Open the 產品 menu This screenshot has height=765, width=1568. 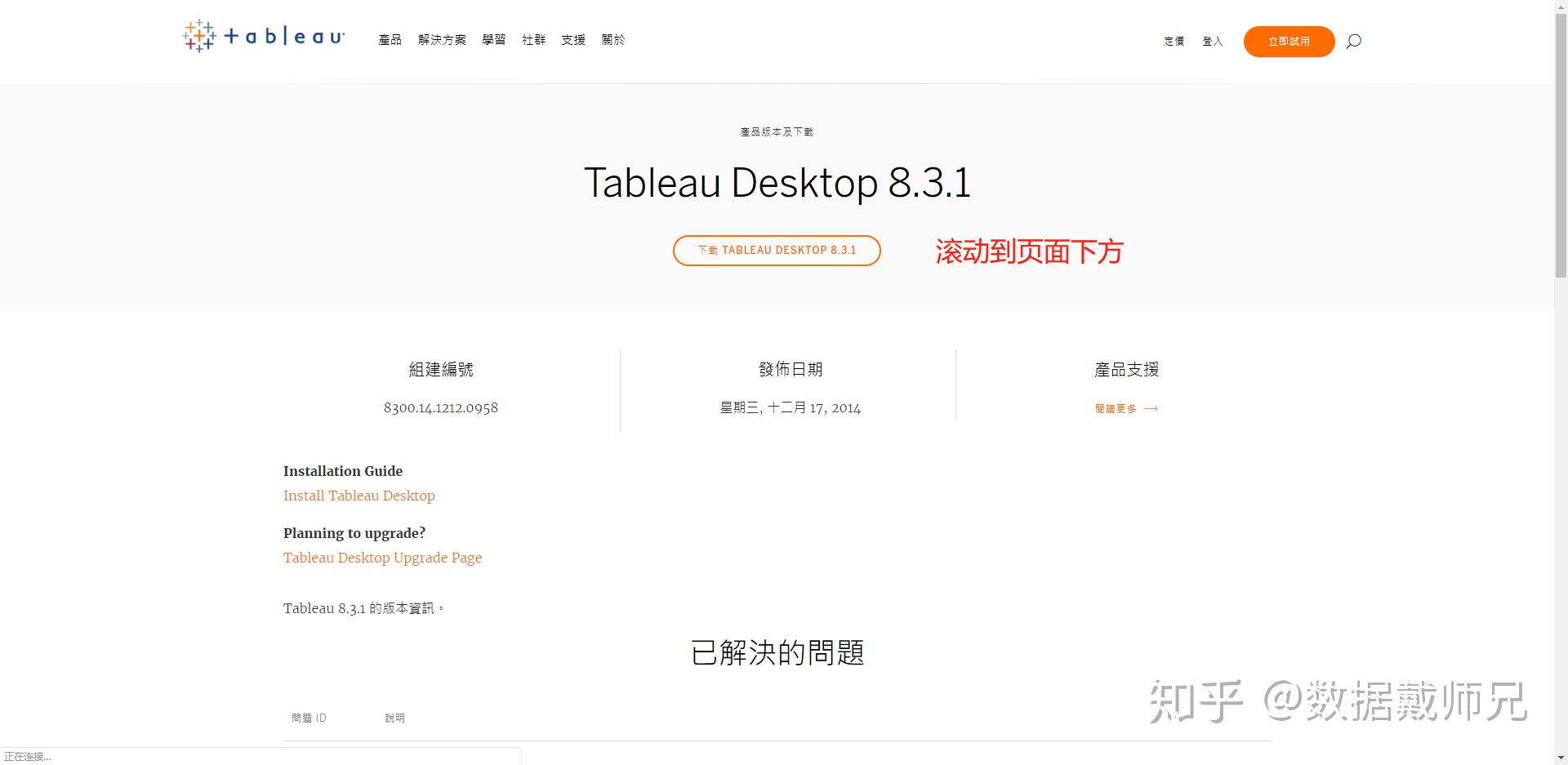[x=390, y=40]
